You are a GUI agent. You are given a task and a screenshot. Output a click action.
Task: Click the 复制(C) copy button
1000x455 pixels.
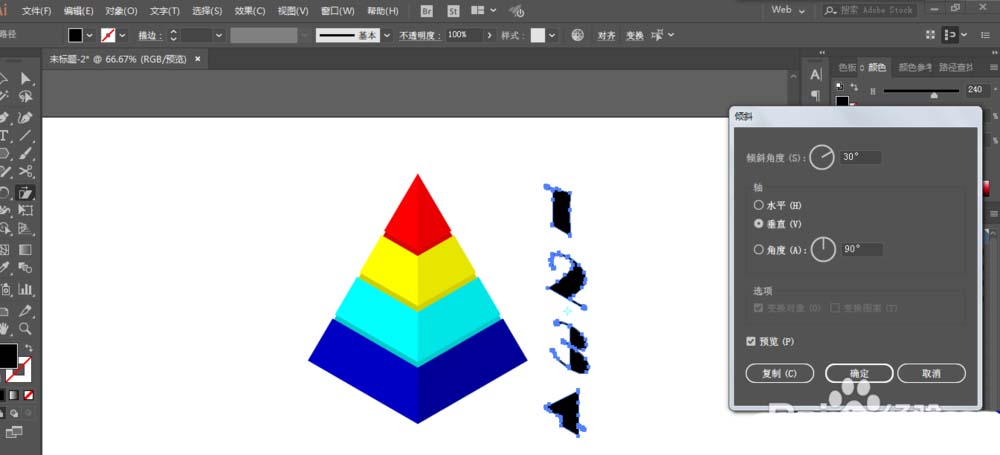point(779,373)
